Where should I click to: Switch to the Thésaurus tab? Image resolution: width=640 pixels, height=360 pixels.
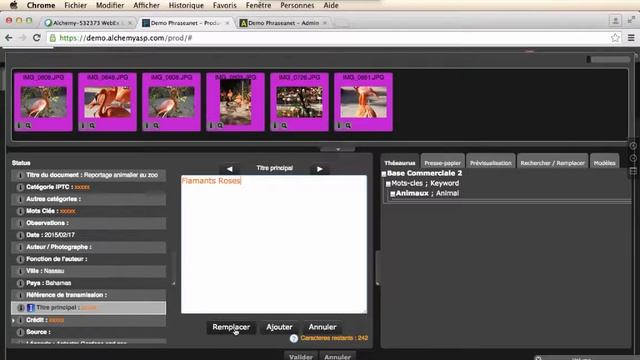coord(400,162)
